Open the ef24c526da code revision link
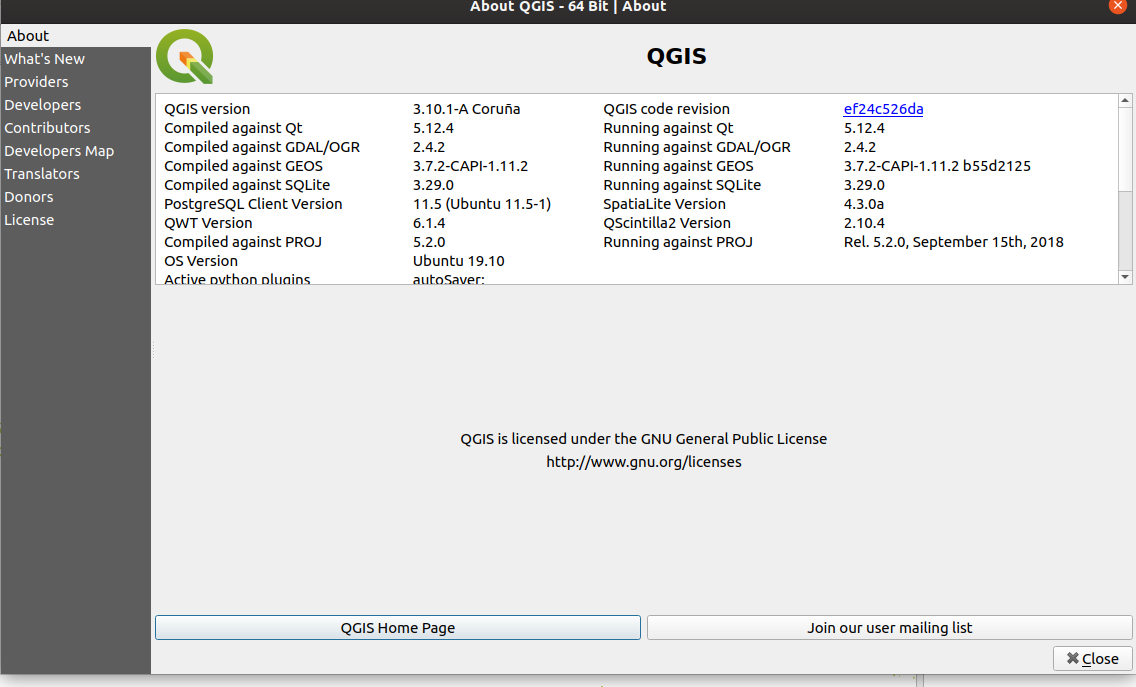The image size is (1136, 687). tap(883, 109)
